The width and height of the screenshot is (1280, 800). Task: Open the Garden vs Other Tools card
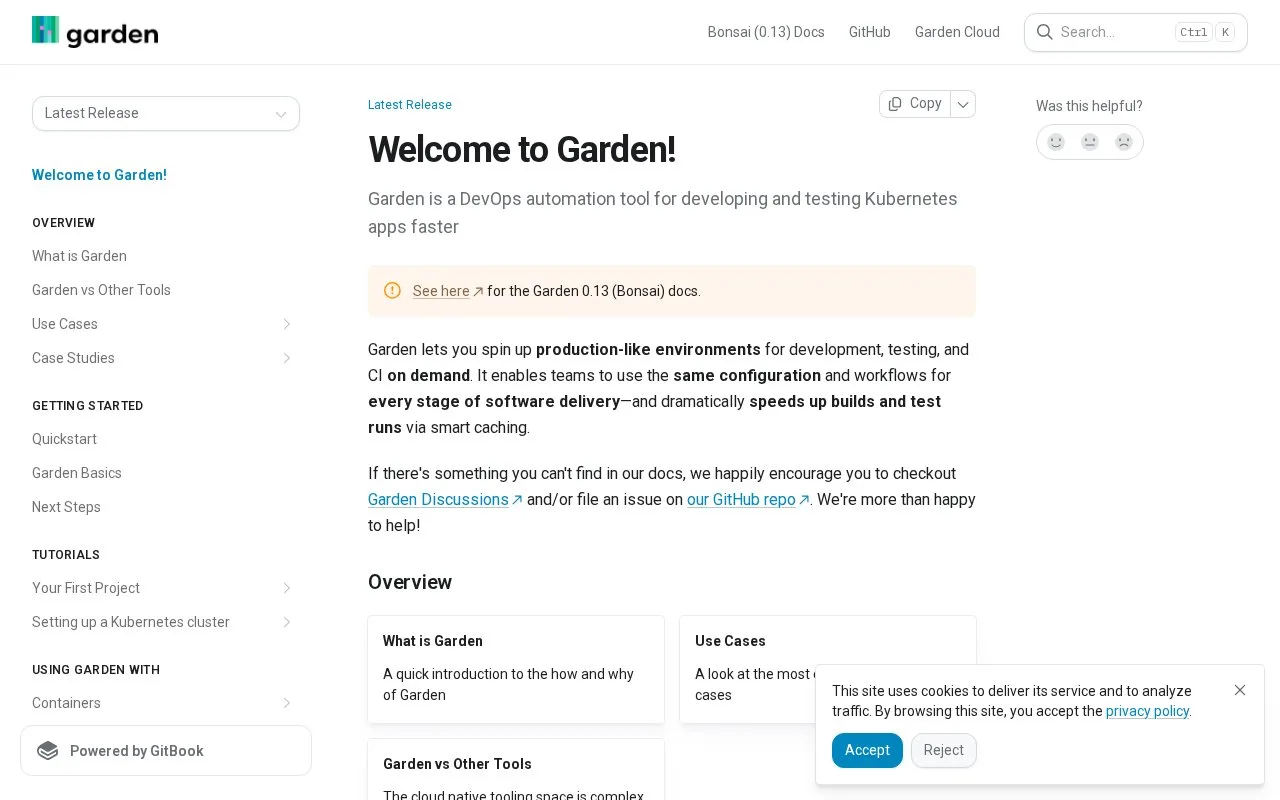tap(516, 770)
